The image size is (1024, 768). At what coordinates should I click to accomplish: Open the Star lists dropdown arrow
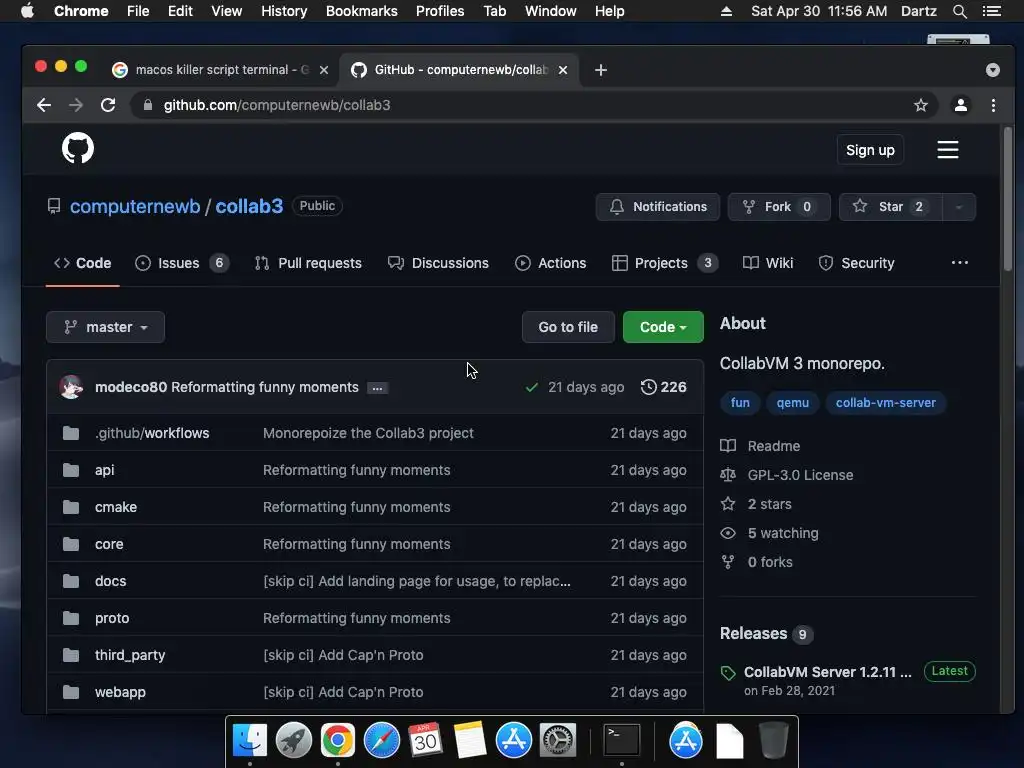959,207
